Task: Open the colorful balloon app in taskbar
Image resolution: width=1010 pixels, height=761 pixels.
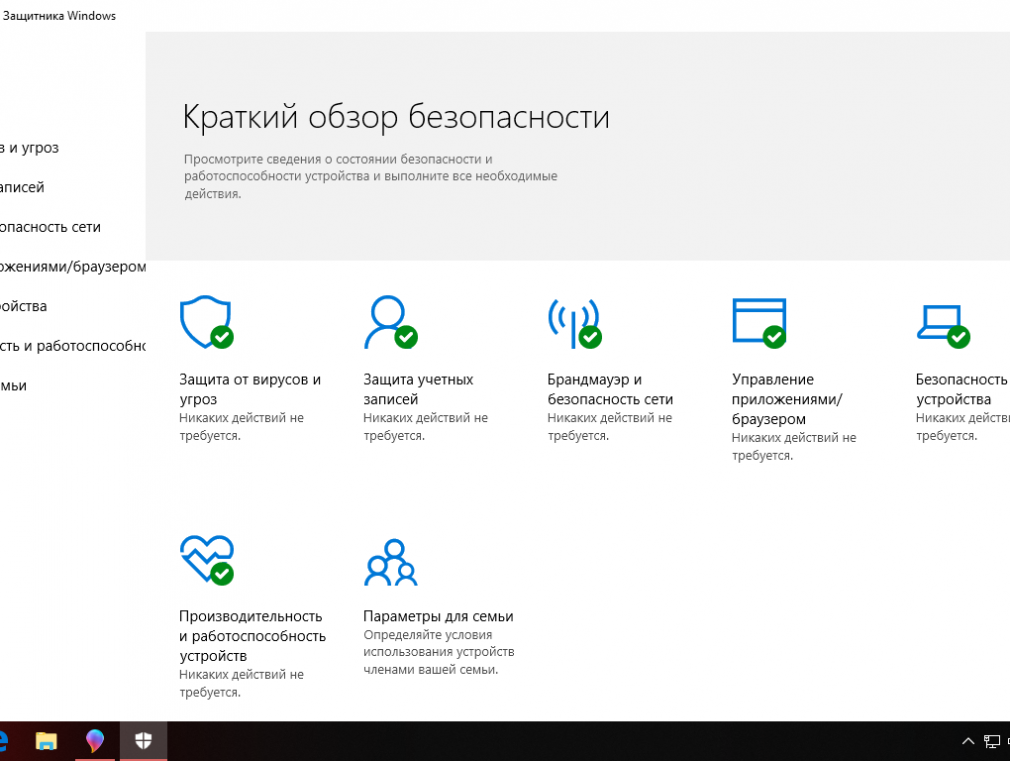Action: click(x=95, y=741)
